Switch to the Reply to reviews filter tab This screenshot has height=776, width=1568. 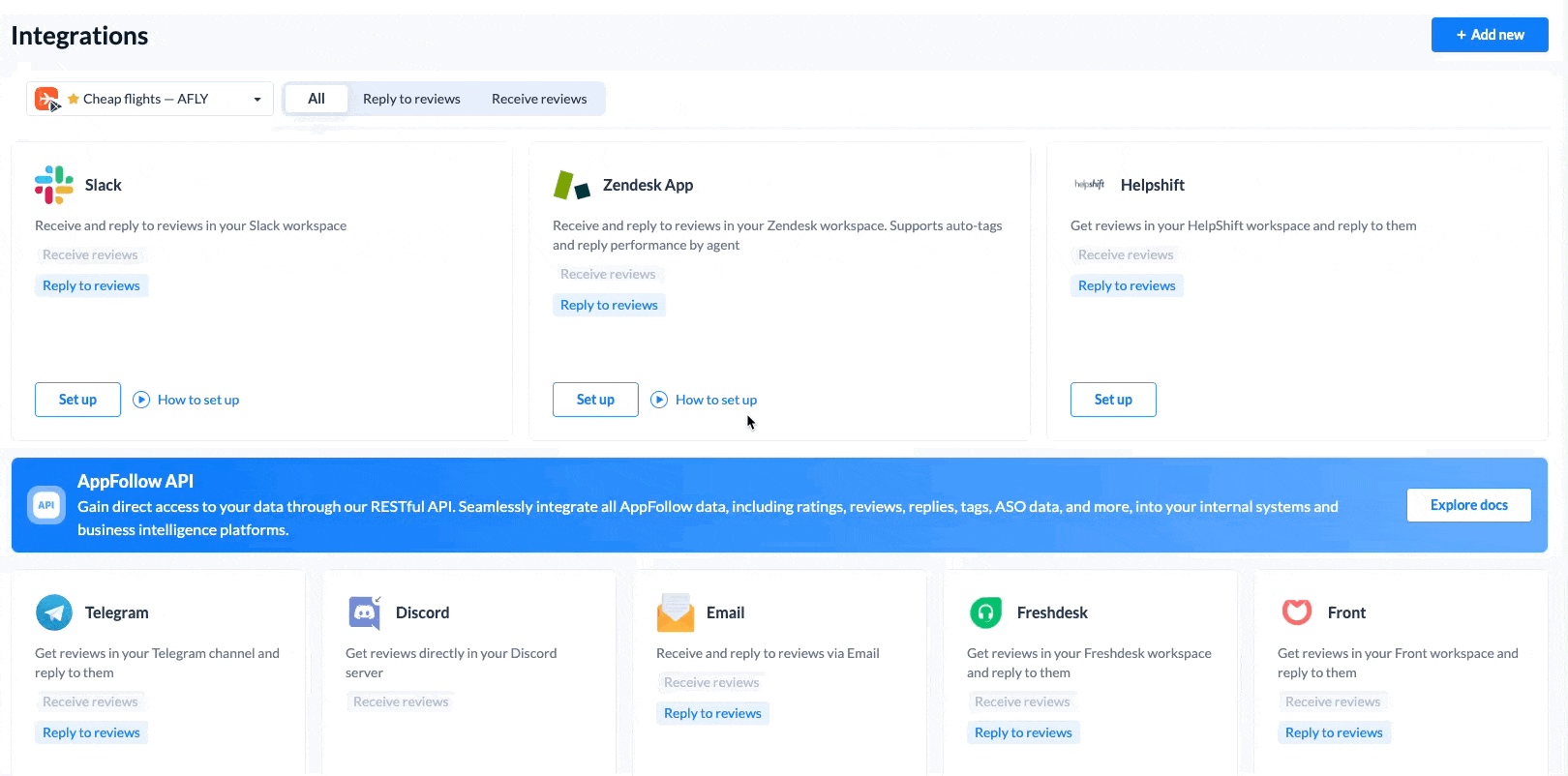pos(411,99)
